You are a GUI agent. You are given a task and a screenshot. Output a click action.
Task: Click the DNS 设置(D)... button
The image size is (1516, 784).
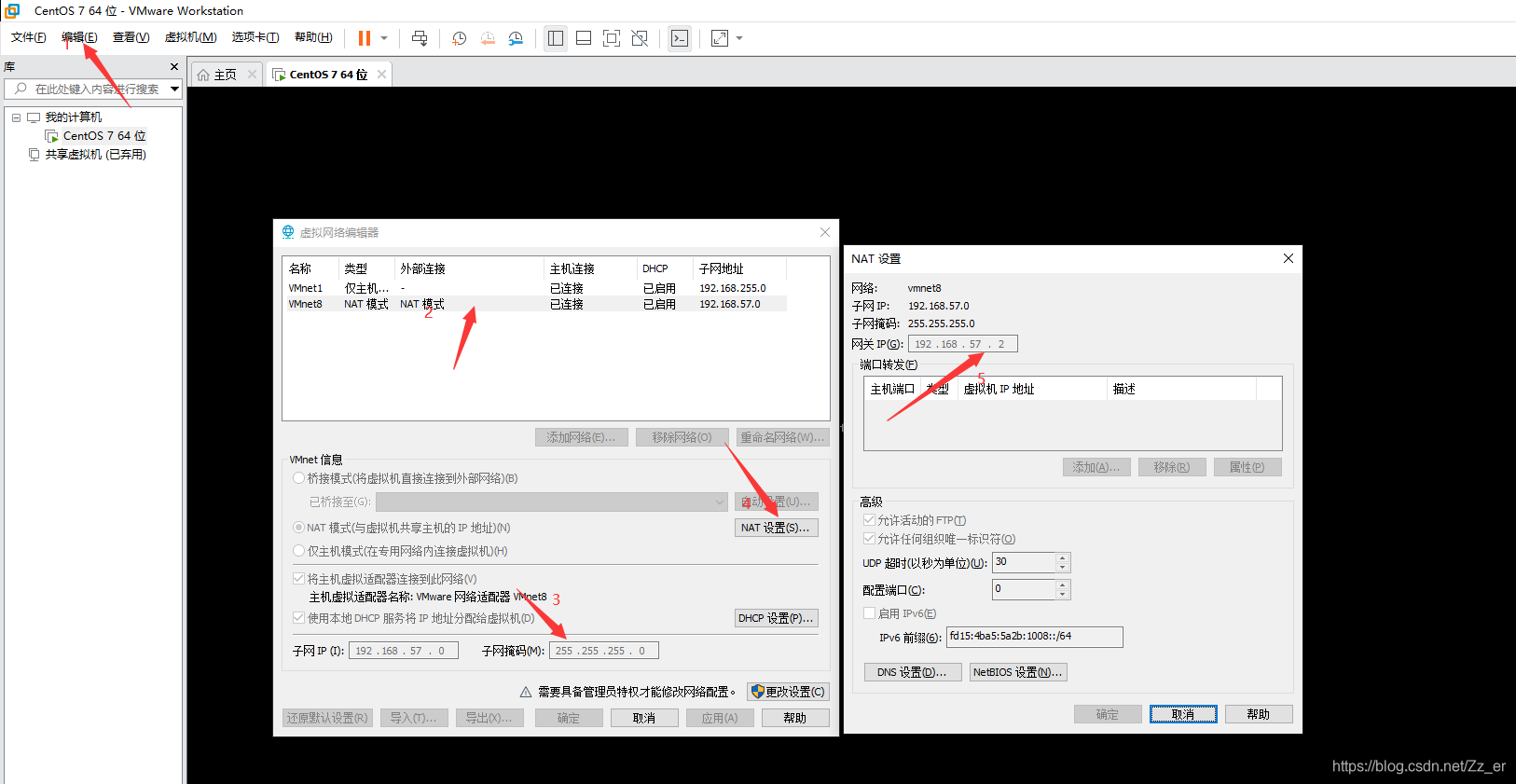pyautogui.click(x=913, y=672)
